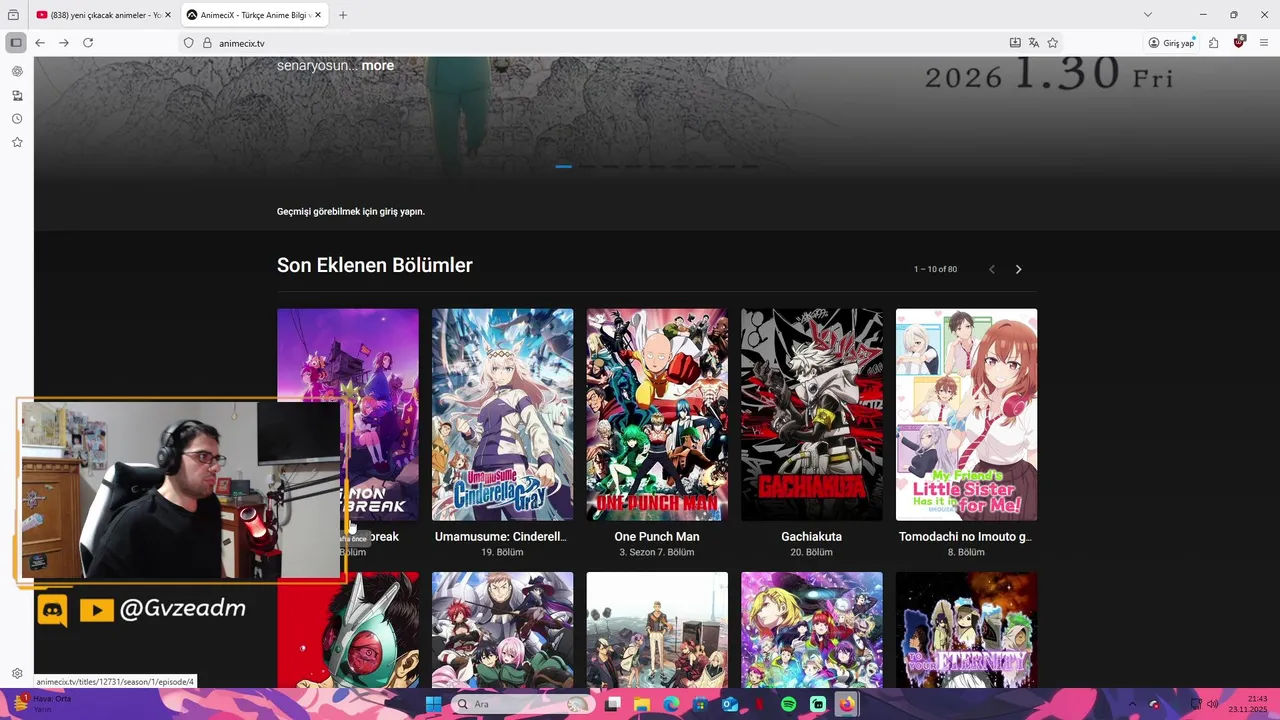
Task: Translate this page icon
Action: (x=1034, y=43)
